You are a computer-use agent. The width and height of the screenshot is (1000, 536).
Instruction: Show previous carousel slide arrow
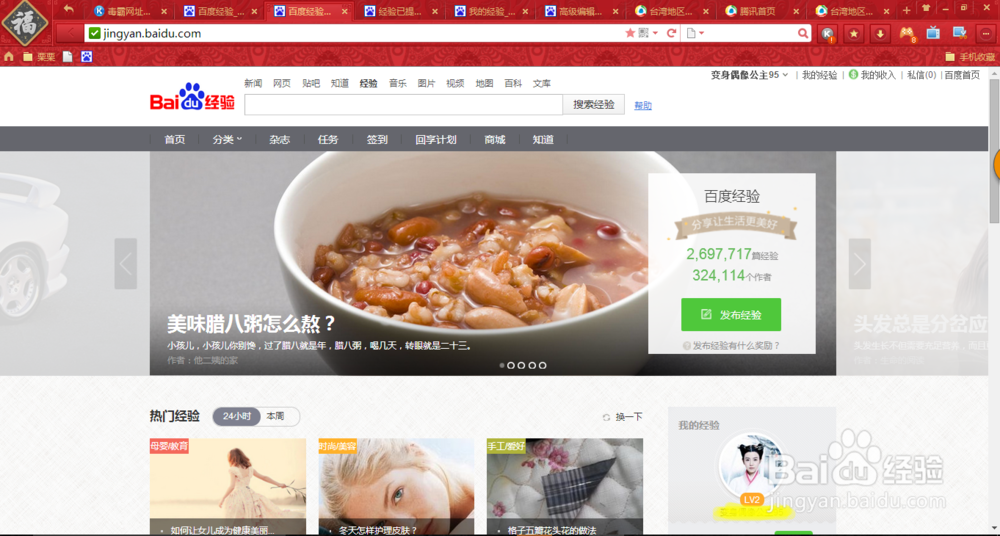126,264
